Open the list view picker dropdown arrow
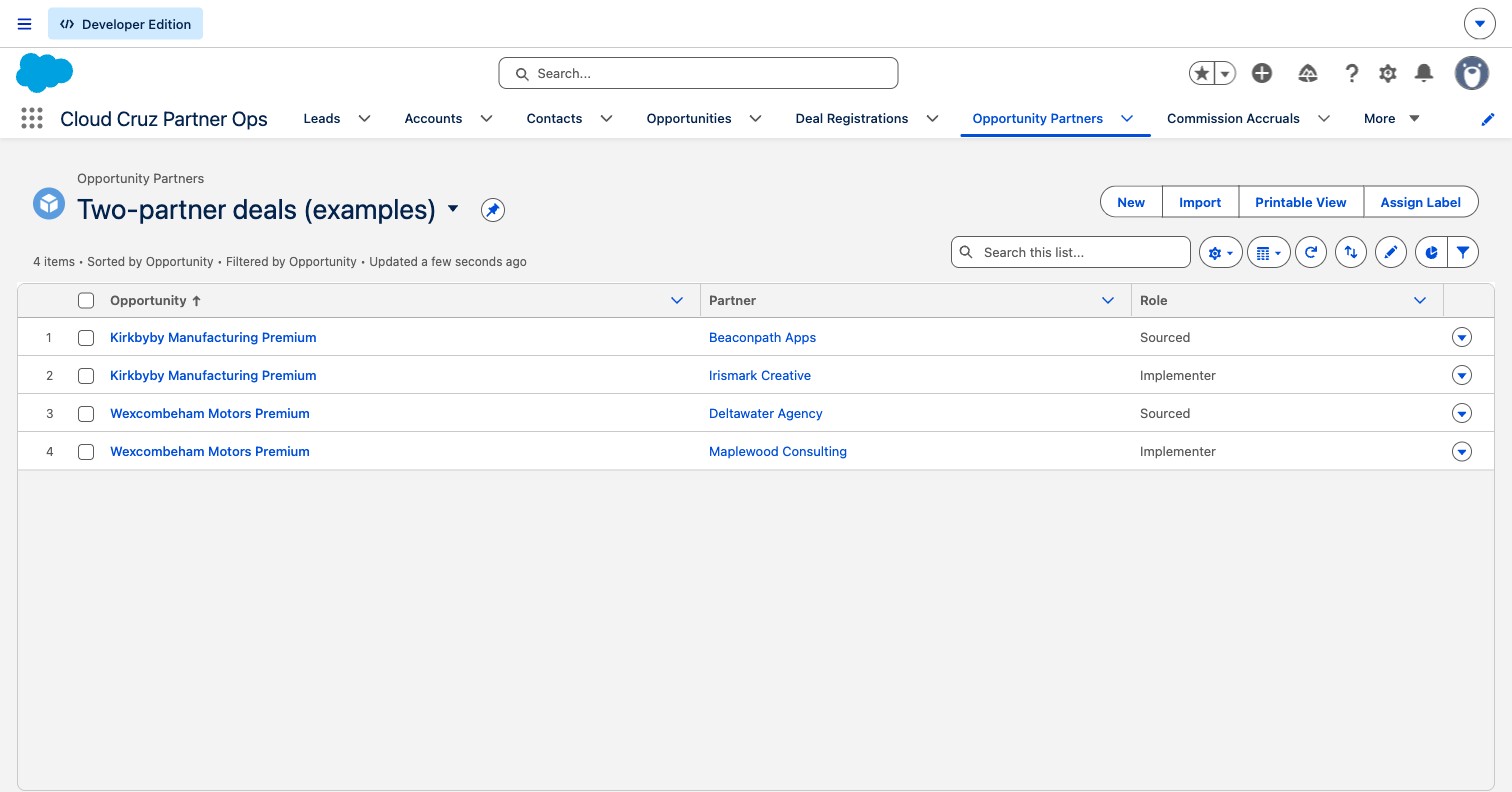 click(x=453, y=209)
